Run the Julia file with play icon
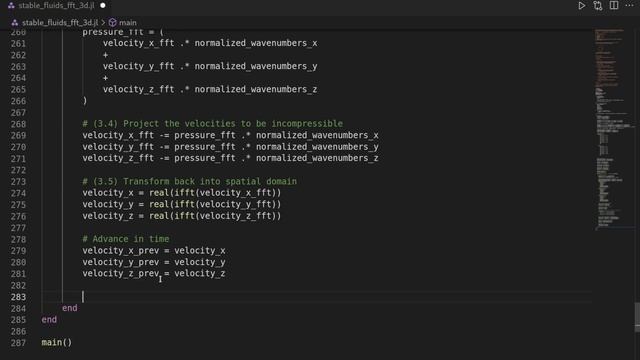The image size is (640, 360). (582, 6)
